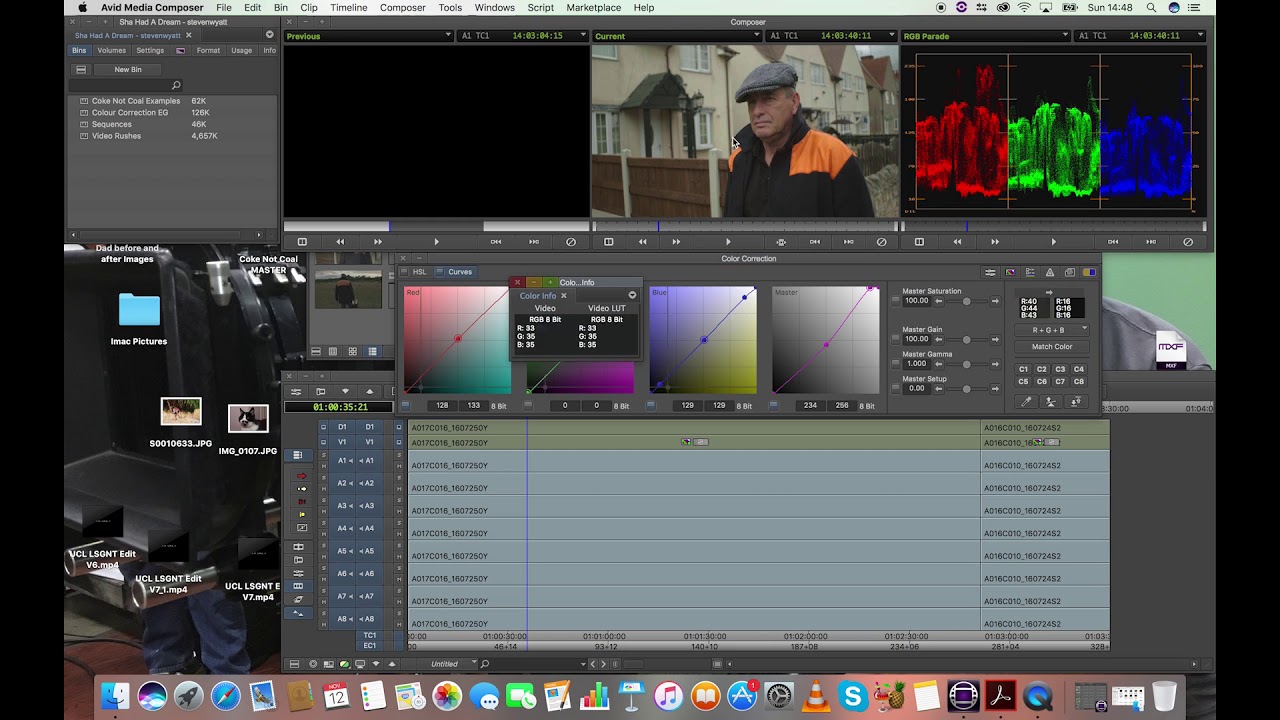This screenshot has width=1280, height=720.
Task: Click the Match Color button
Action: tap(1051, 347)
